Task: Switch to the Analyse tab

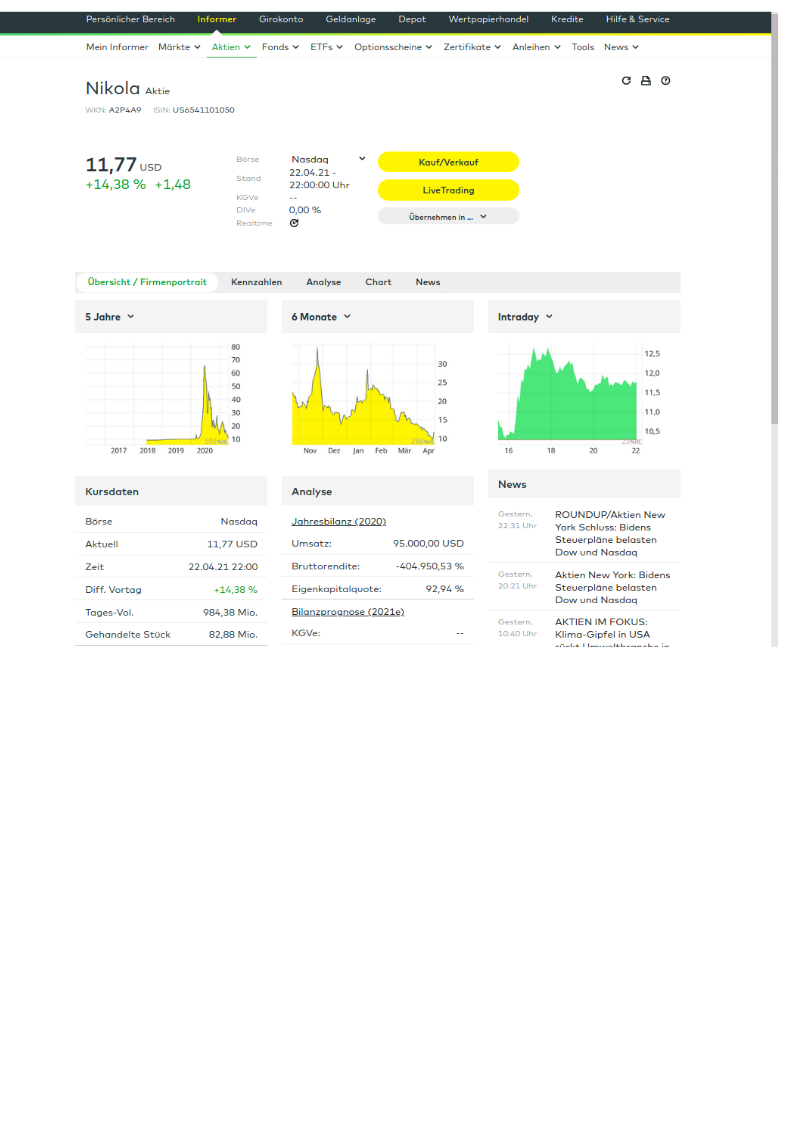Action: (324, 282)
